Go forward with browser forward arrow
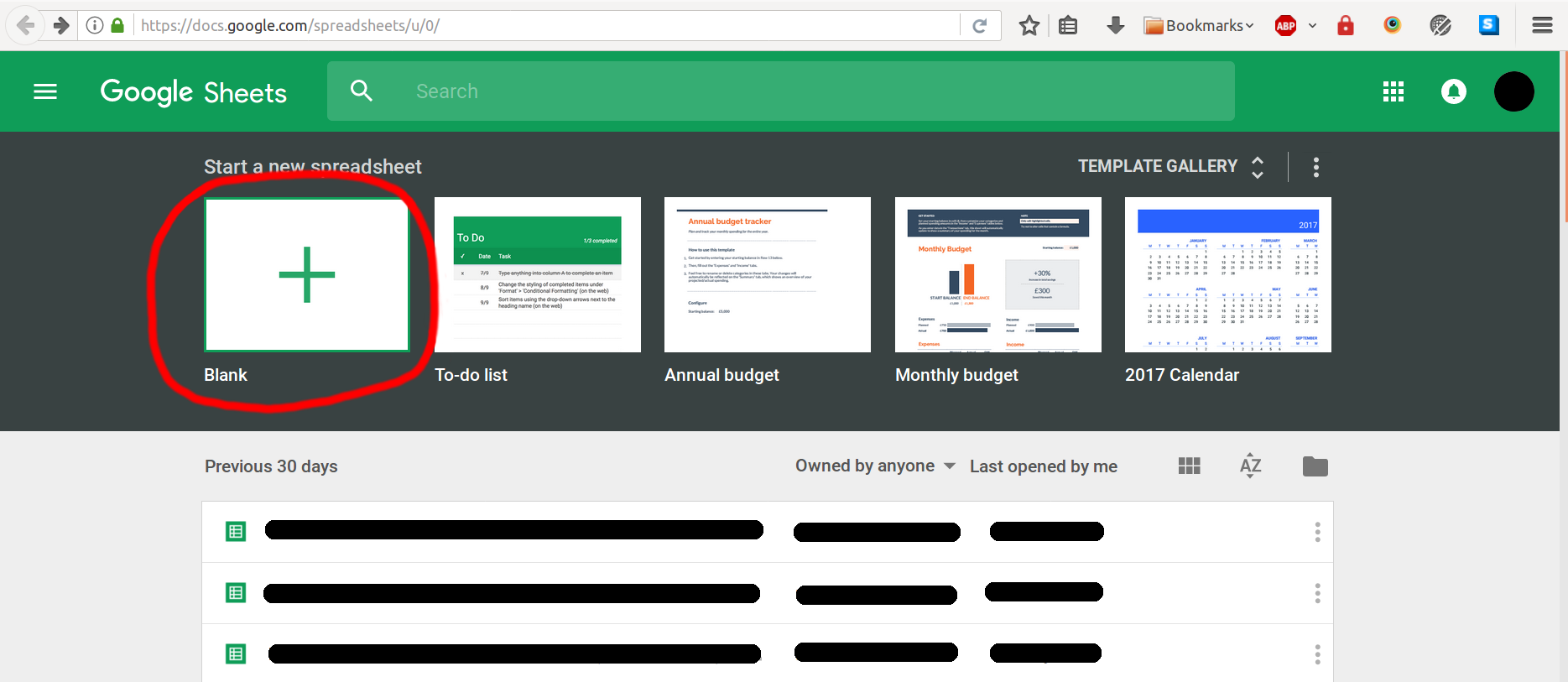 coord(61,25)
